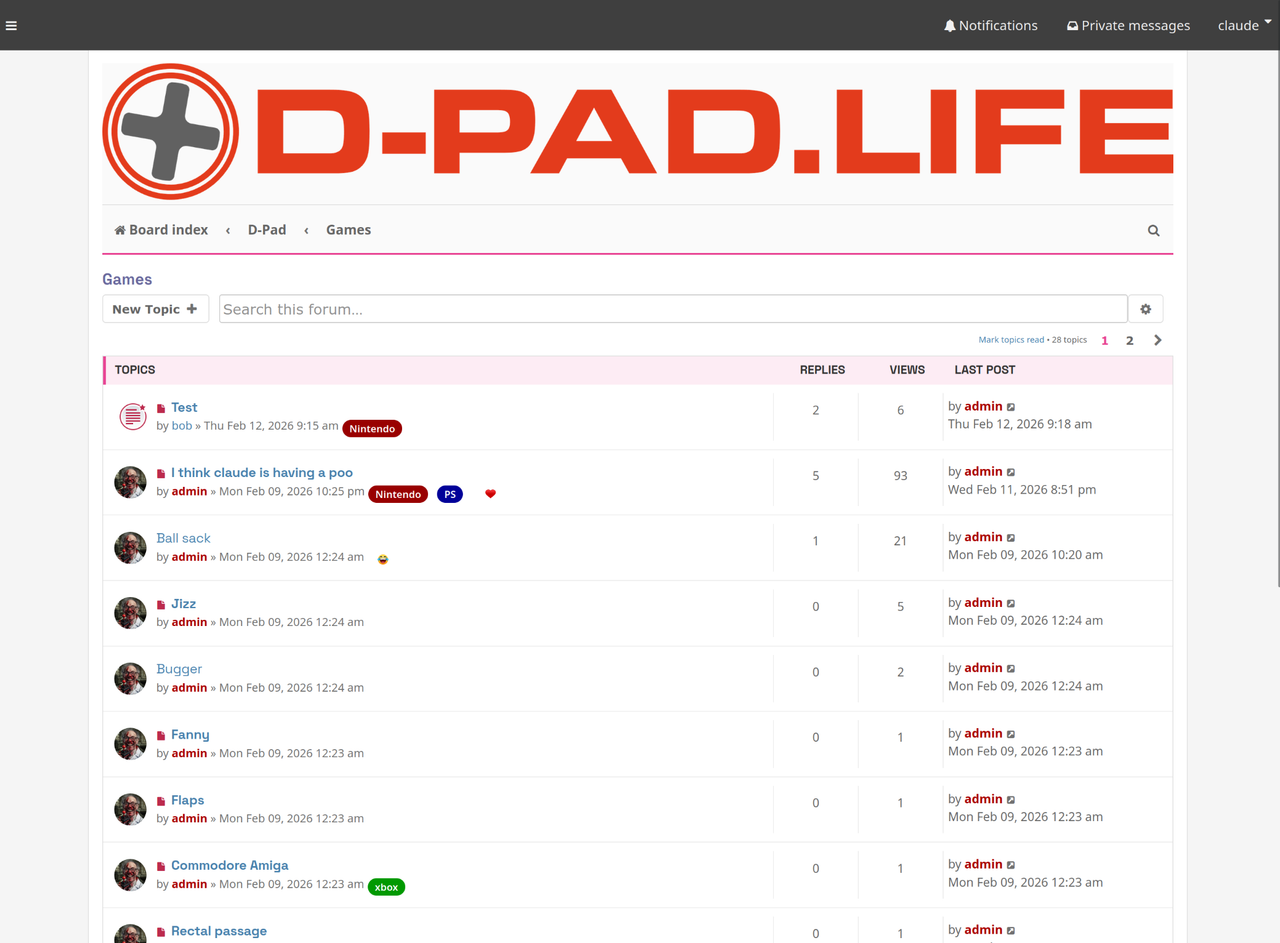Viewport: 1280px width, 943px height.
Task: Create a New Topic
Action: [155, 309]
